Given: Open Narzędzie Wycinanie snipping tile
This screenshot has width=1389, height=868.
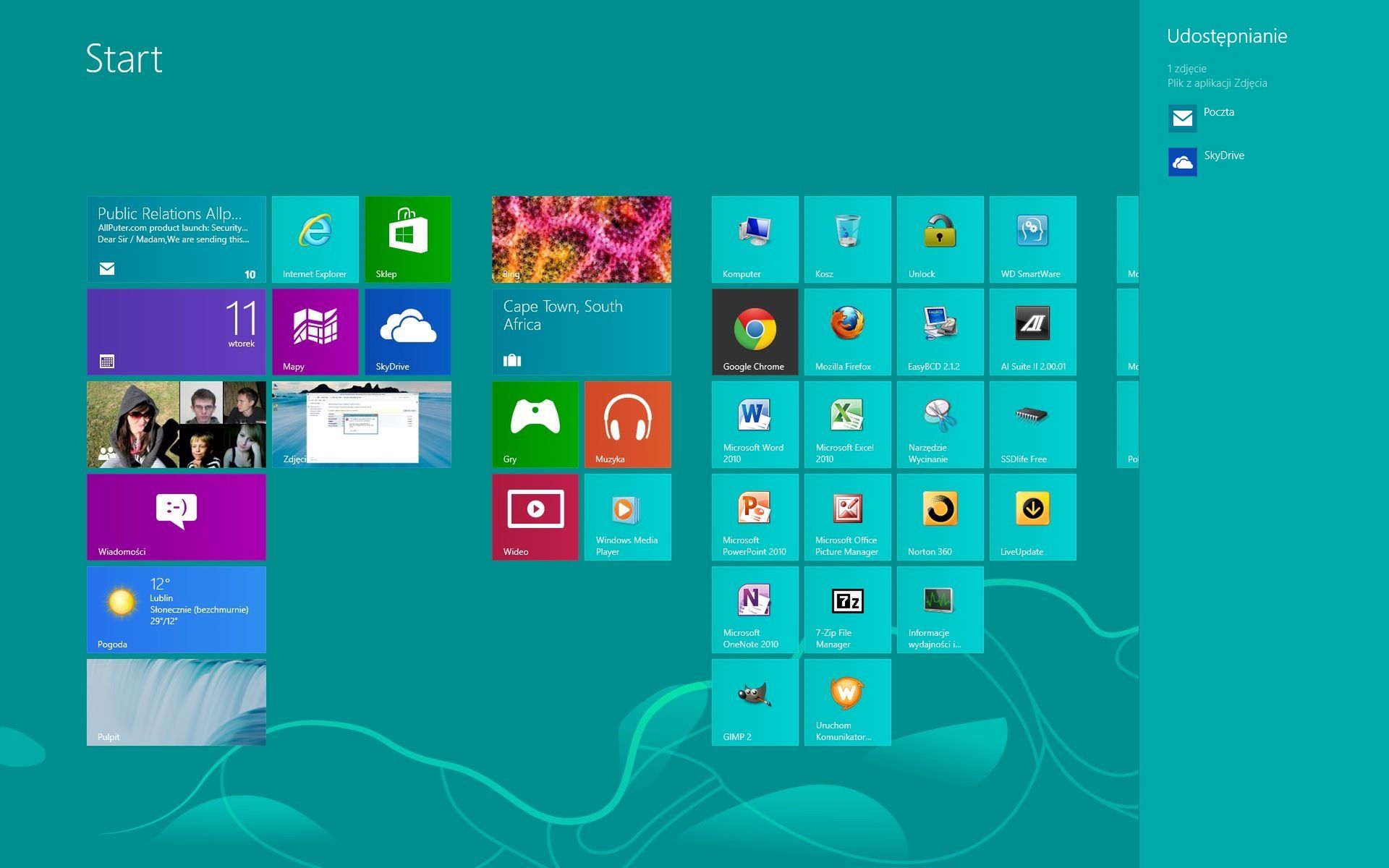Looking at the screenshot, I should (x=940, y=425).
